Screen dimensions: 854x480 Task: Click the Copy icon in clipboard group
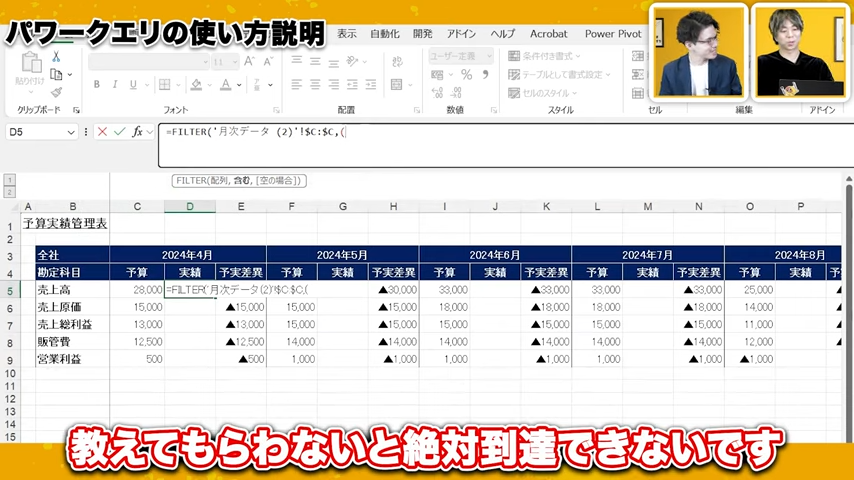tap(56, 74)
